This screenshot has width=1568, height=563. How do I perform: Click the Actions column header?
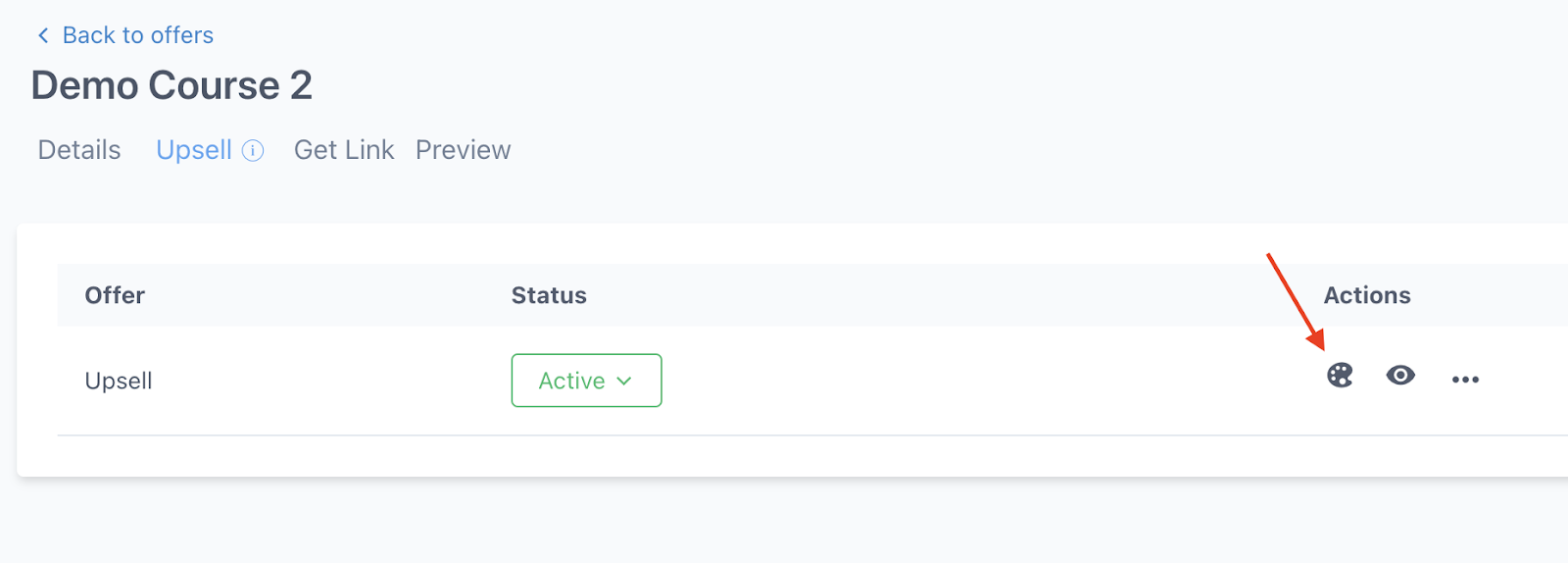coord(1367,295)
